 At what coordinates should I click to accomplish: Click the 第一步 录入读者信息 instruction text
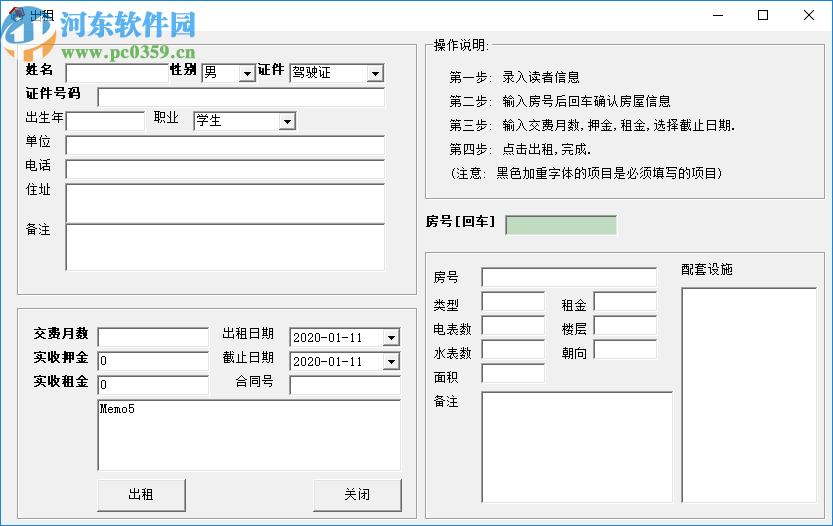coord(514,78)
